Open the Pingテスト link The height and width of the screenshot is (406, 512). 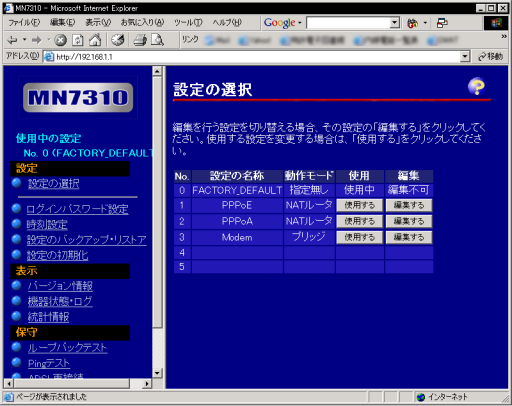[49, 363]
